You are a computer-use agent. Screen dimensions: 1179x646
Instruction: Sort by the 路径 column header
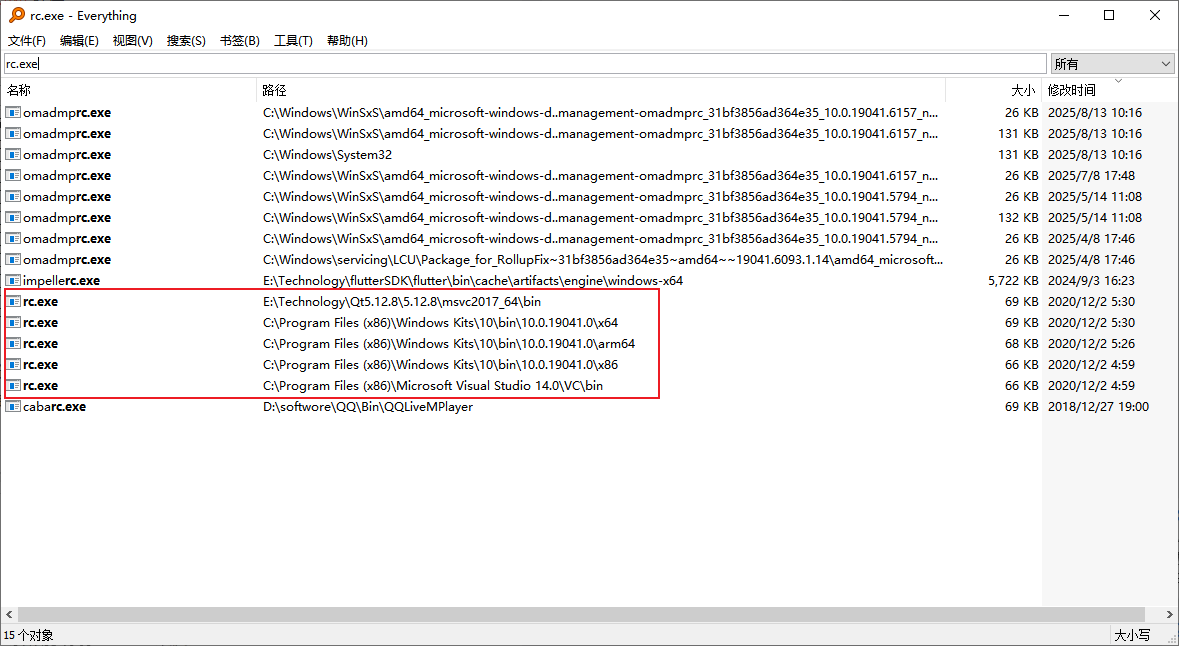[x=601, y=90]
